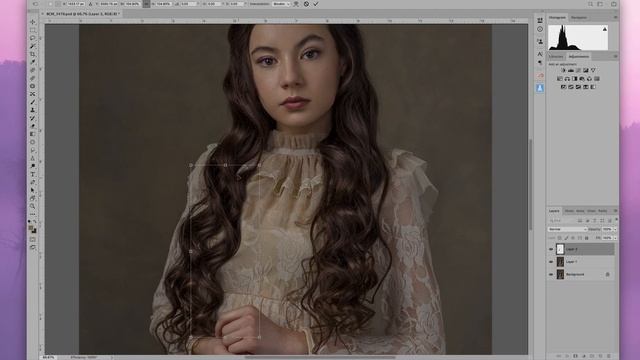Select the Zoom tool in toolbar

coord(33,206)
